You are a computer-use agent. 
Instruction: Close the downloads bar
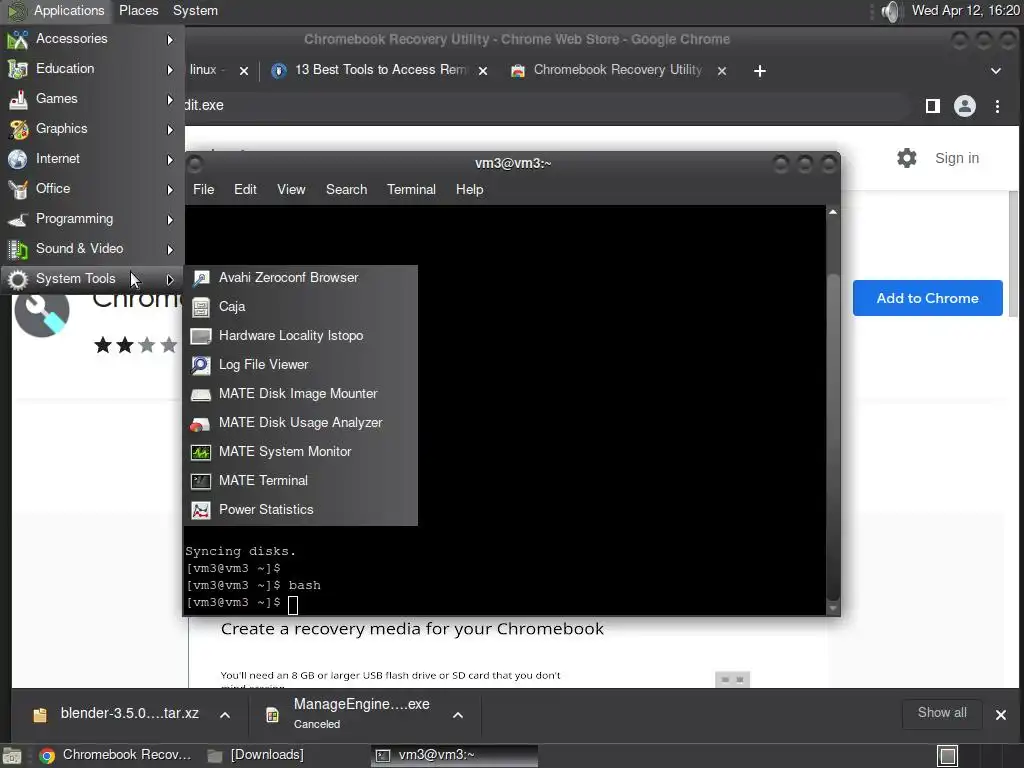(x=1000, y=715)
